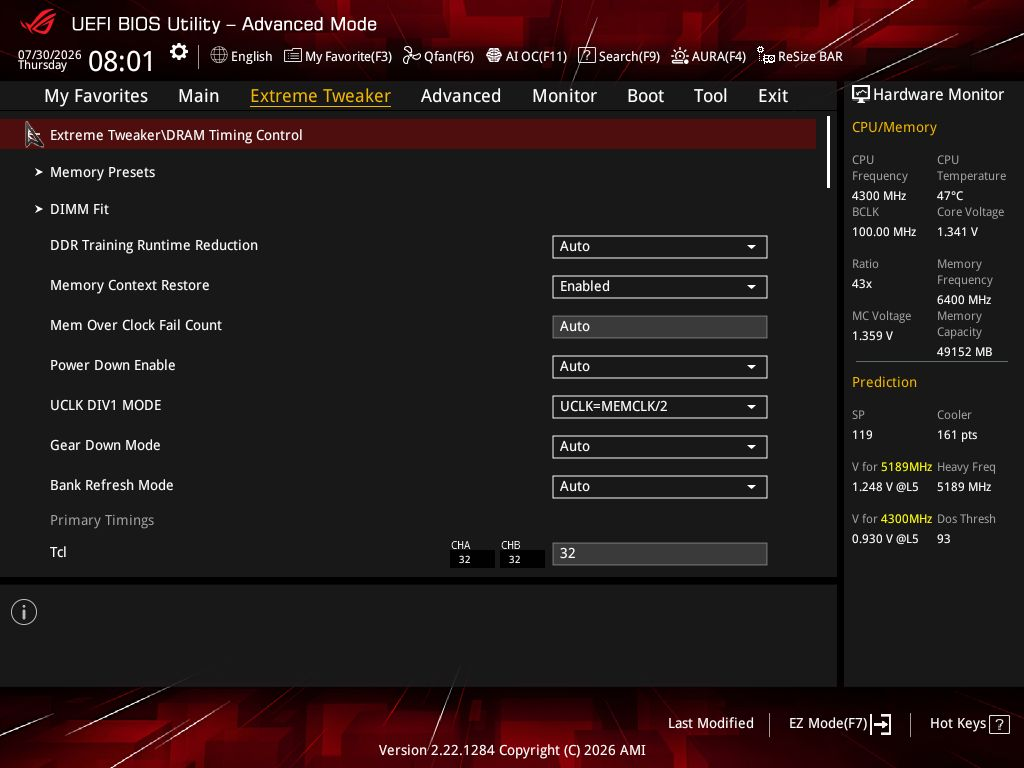Click the AURA lighting icon
The width and height of the screenshot is (1024, 768).
680,56
